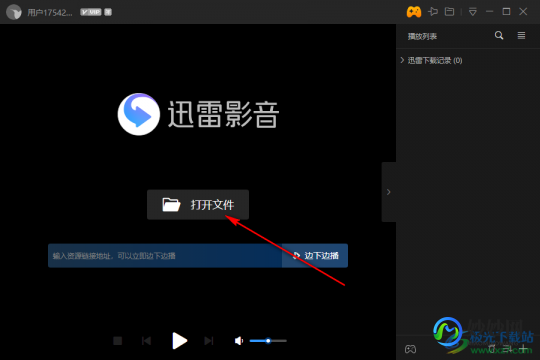Viewport: 540px width, 360px height.
Task: Open the playlist hamburger menu icon
Action: pos(521,35)
